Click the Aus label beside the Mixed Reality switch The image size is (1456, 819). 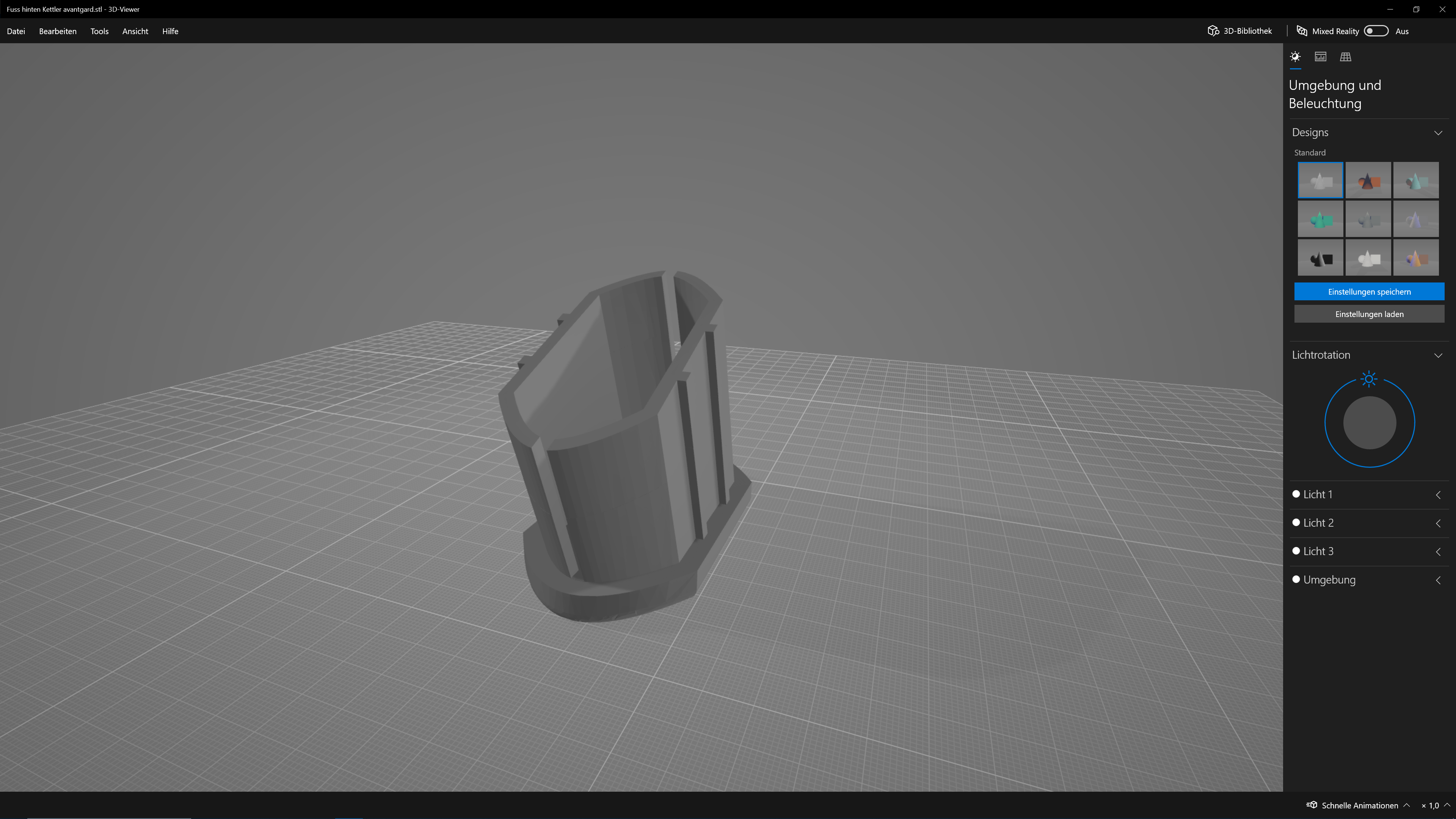[x=1402, y=31]
